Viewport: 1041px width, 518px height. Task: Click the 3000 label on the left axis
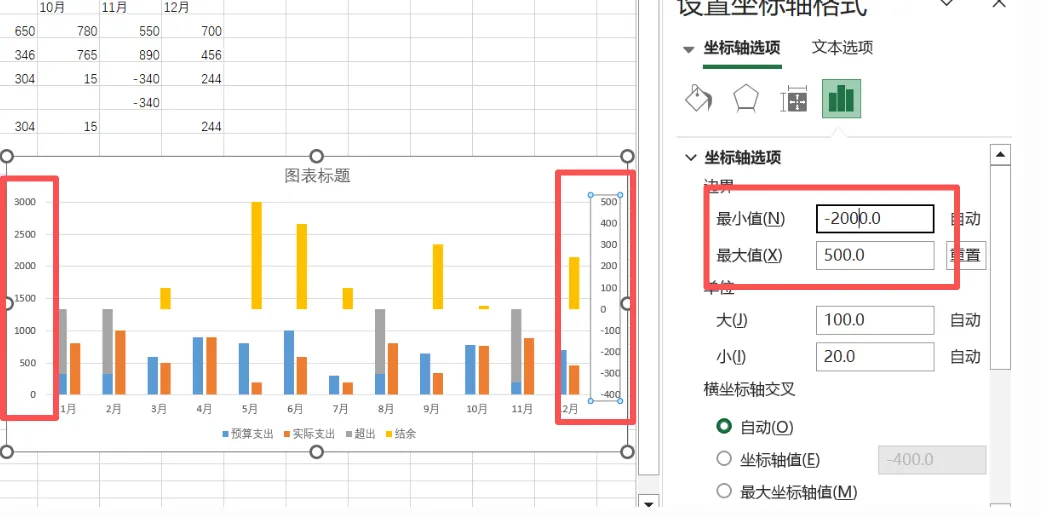pos(26,203)
